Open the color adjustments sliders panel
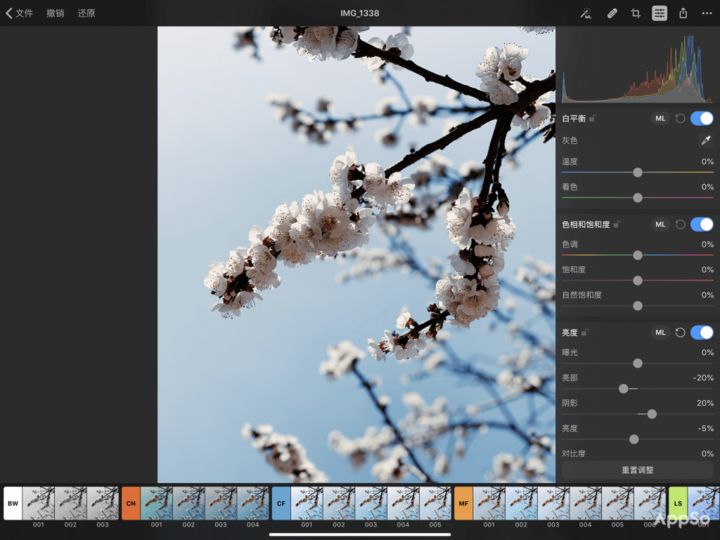The image size is (720, 540). (x=659, y=13)
